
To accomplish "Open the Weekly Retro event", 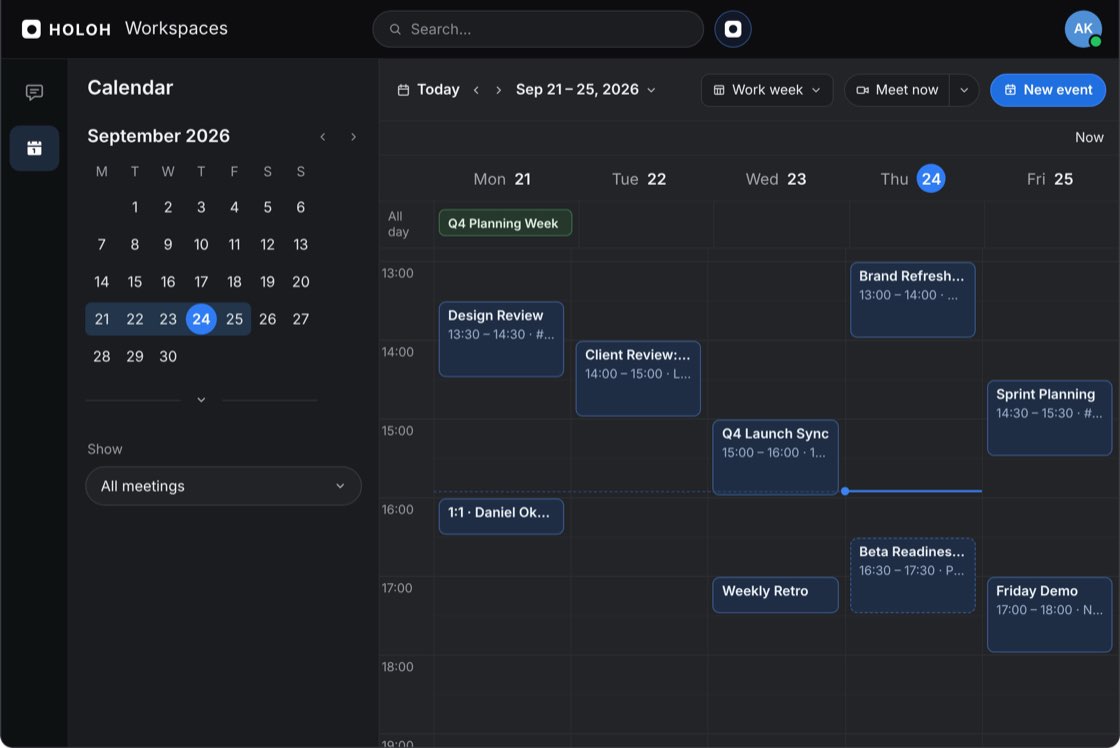I will tap(775, 594).
